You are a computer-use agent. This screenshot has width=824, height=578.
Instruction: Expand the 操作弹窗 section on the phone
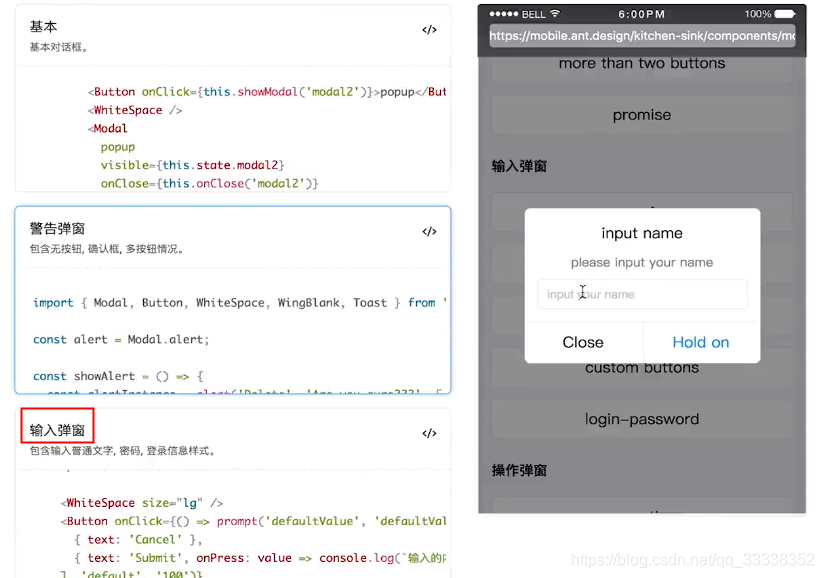[518, 470]
